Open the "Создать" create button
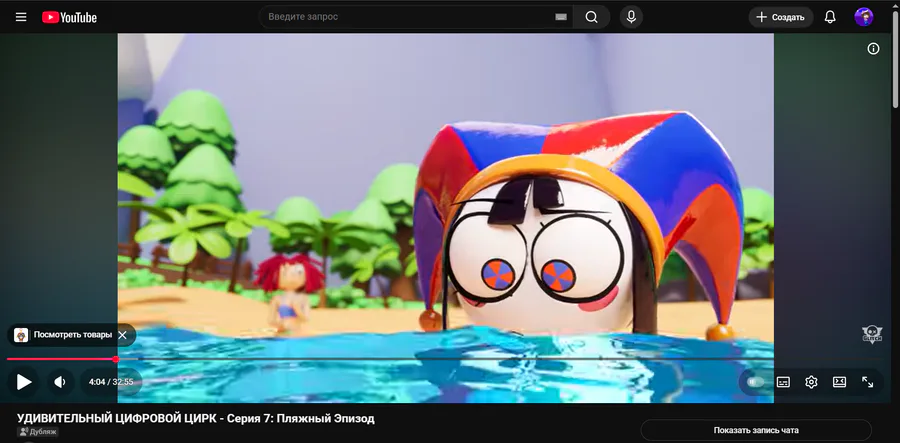This screenshot has width=900, height=443. coord(781,17)
